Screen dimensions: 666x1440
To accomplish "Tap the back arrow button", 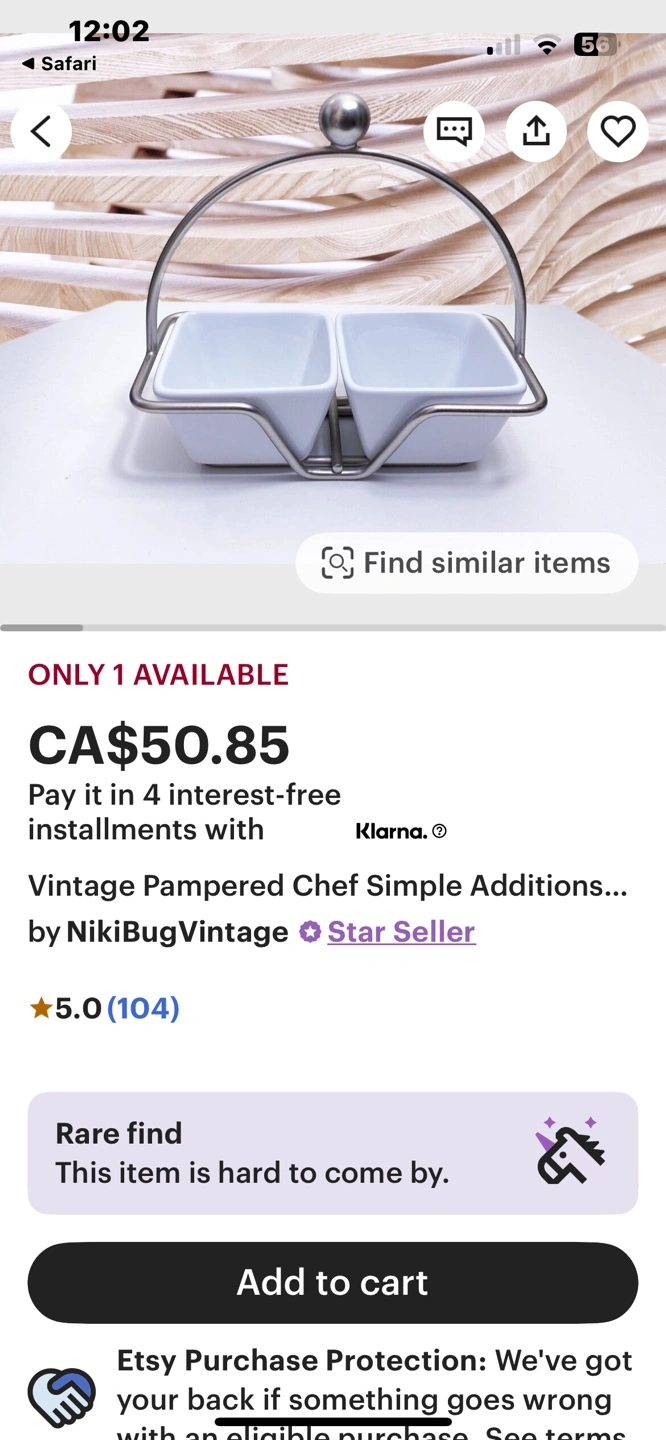I will (41, 131).
